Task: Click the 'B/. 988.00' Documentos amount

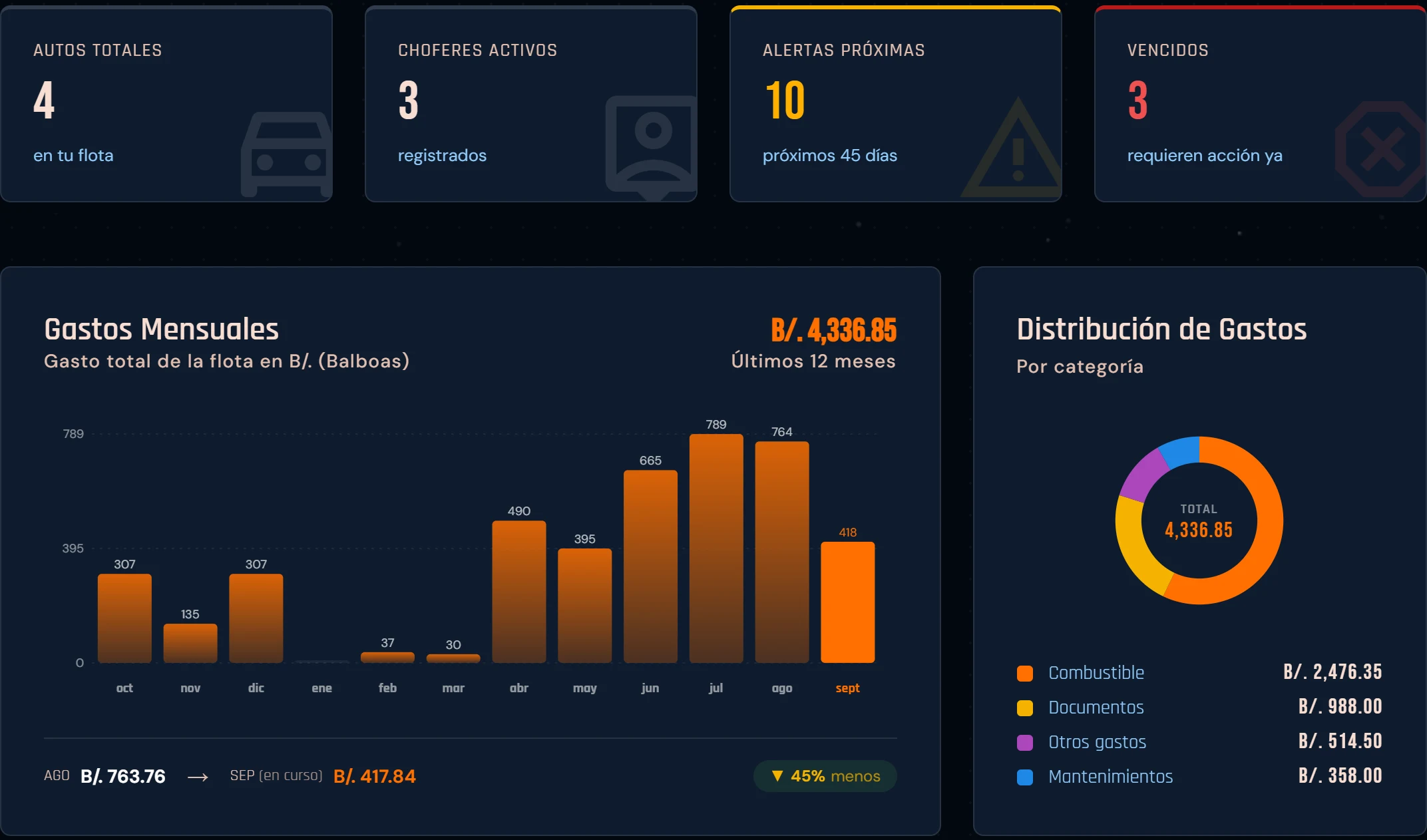Action: [1340, 706]
